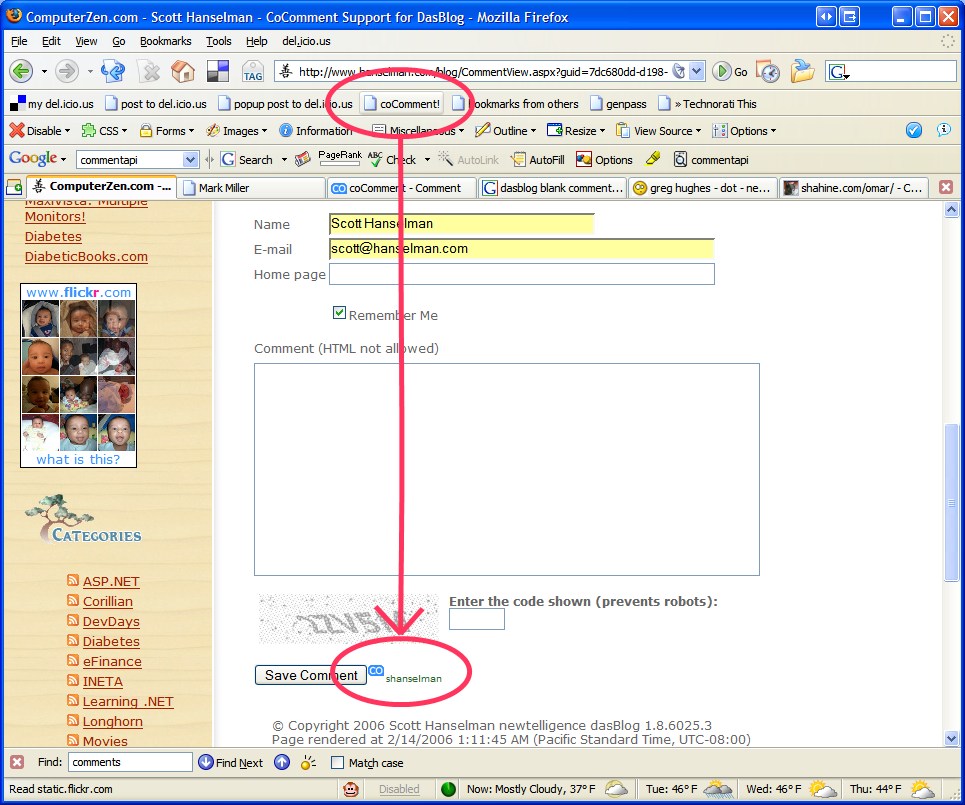Viewport: 965px width, 805px height.
Task: Open the new tab icon
Action: 14,187
